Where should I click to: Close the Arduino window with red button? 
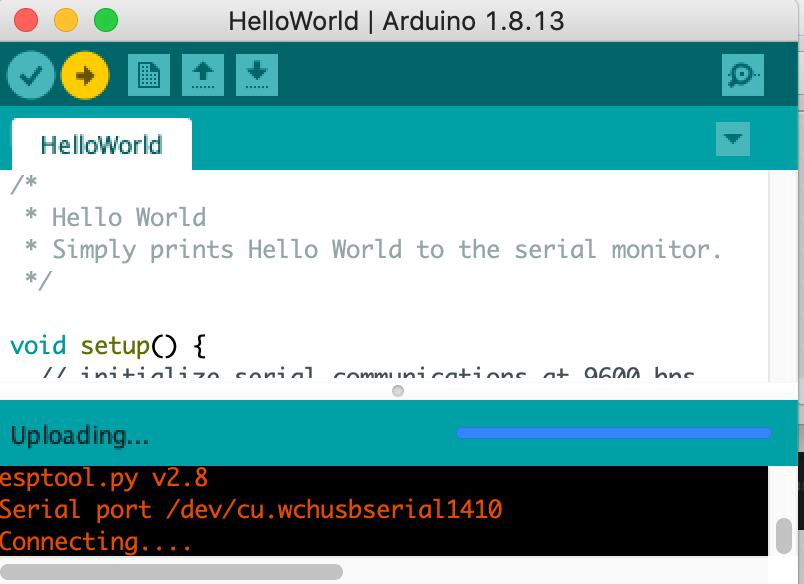pyautogui.click(x=26, y=21)
